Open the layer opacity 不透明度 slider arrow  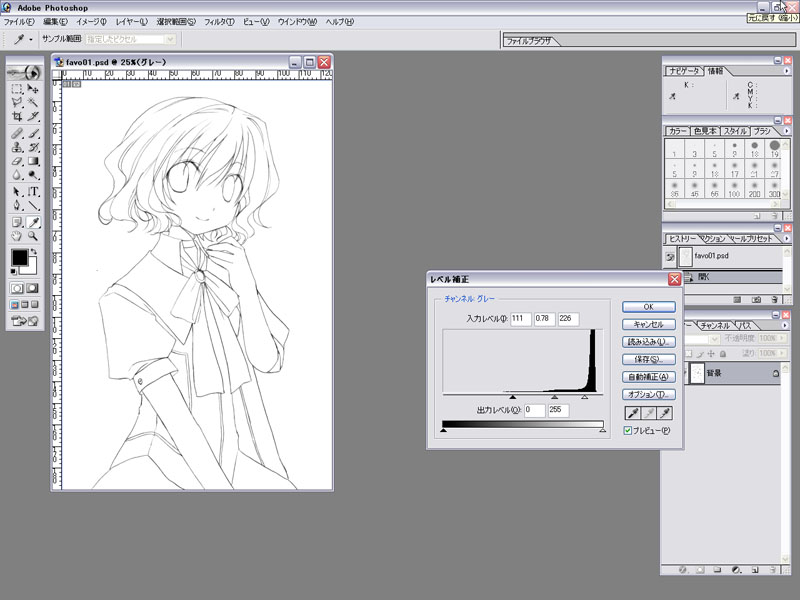pyautogui.click(x=781, y=338)
